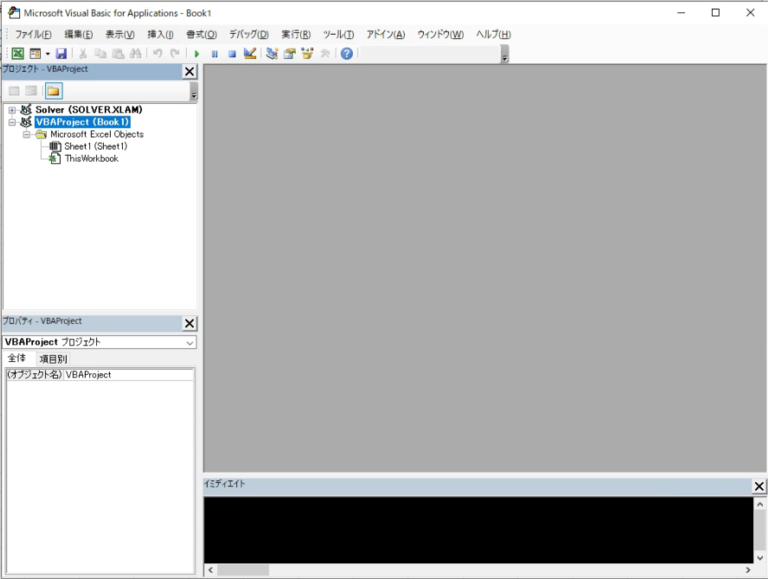The height and width of the screenshot is (579, 768).
Task: Close the イミディエイト window pane
Action: 759,486
